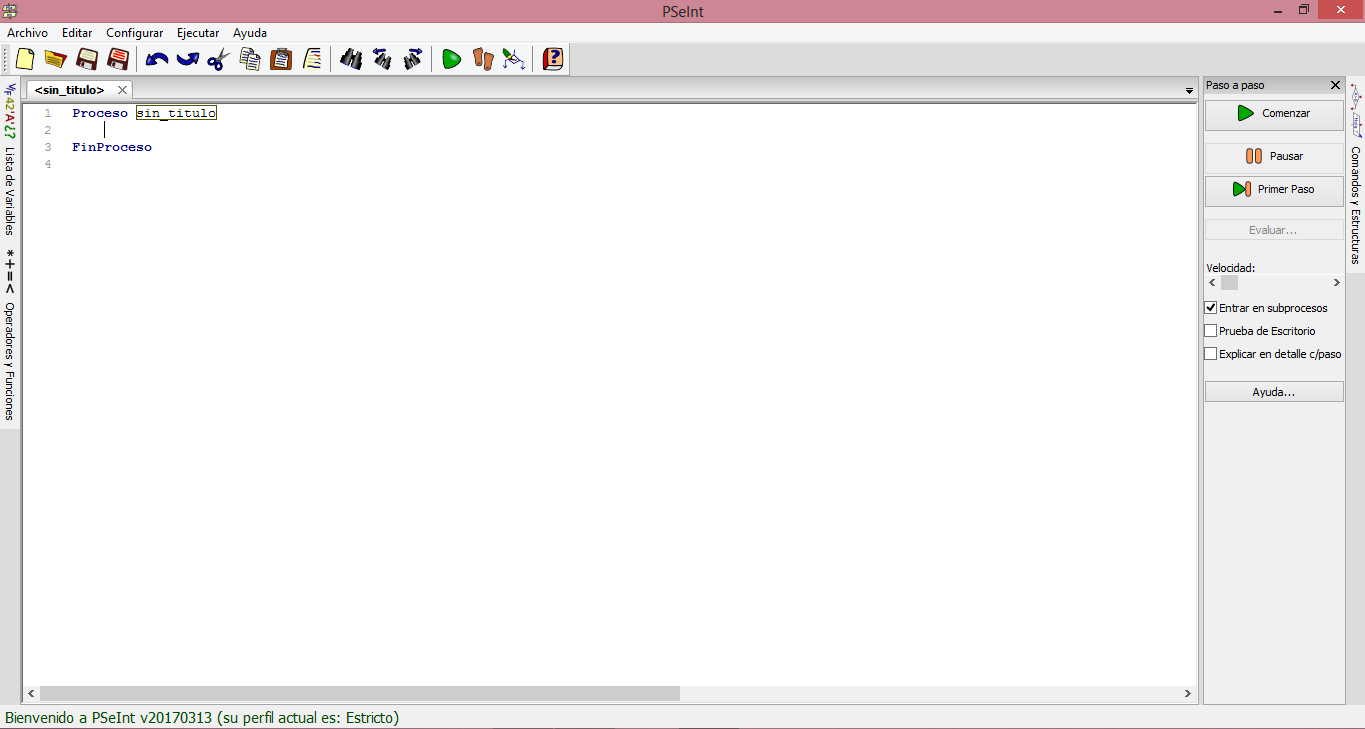Close the Paso a paso panel
This screenshot has width=1365, height=729.
pos(1335,85)
